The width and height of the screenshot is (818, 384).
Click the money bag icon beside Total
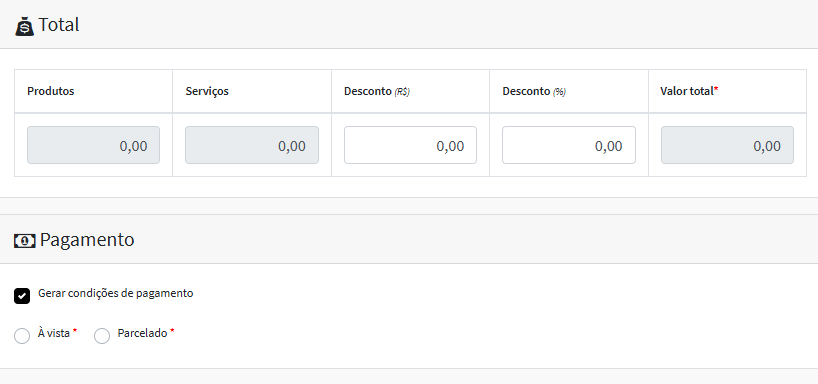[25, 26]
